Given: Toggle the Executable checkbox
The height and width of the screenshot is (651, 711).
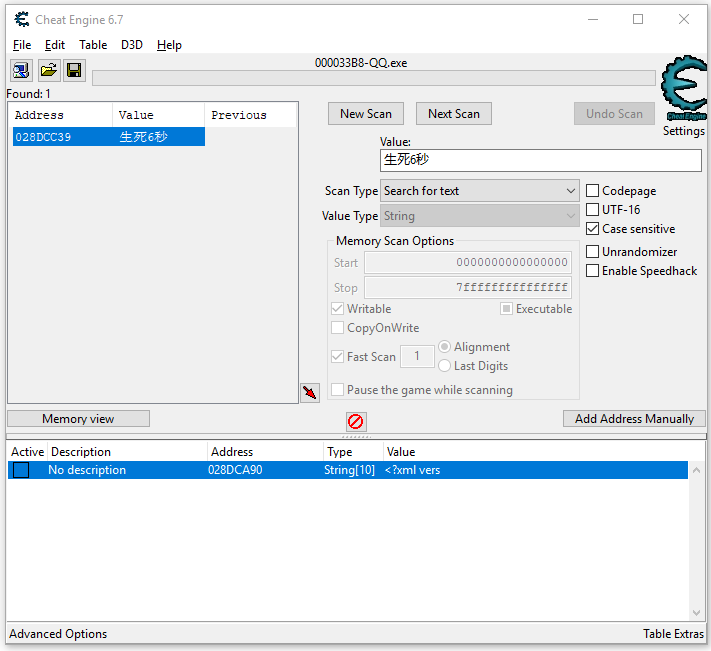Looking at the screenshot, I should pyautogui.click(x=506, y=309).
